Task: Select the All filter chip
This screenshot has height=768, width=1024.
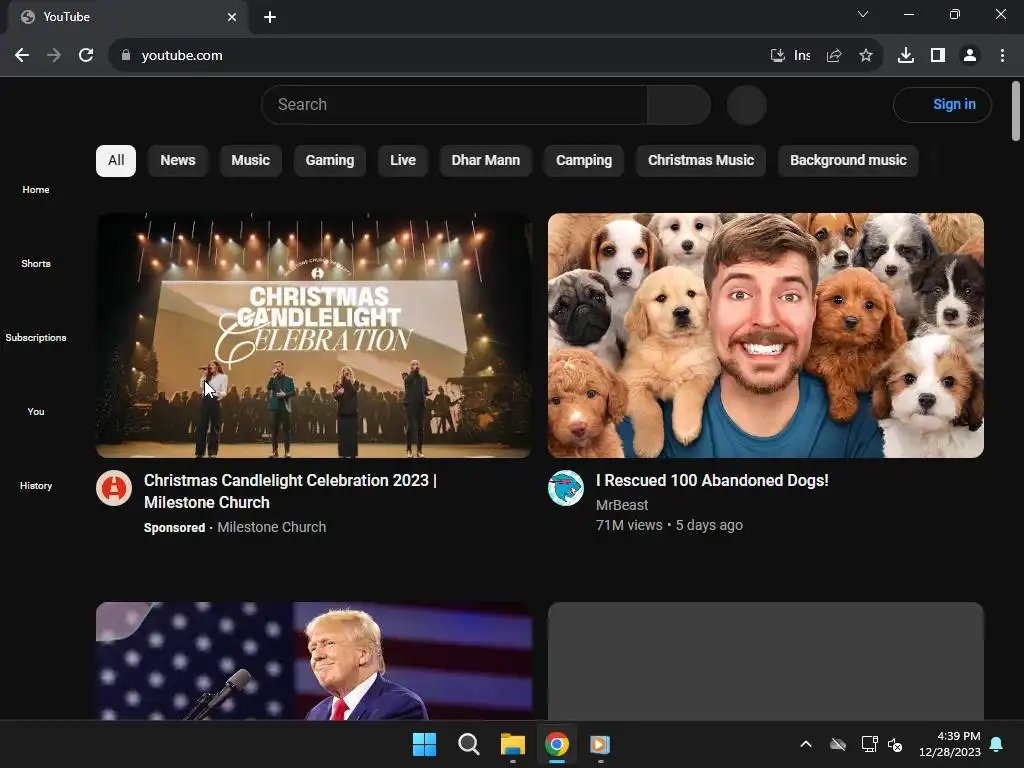Action: coord(116,161)
